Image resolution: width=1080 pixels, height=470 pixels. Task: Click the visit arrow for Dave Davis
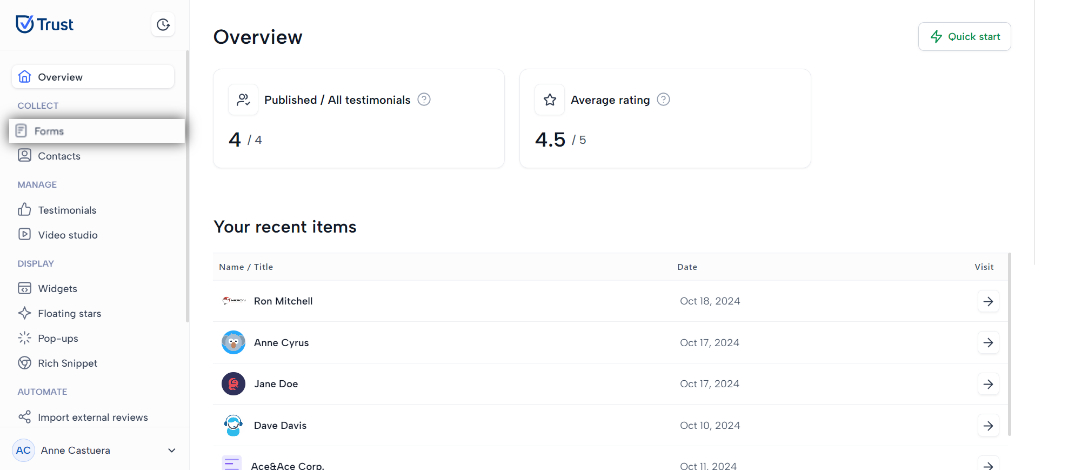988,425
